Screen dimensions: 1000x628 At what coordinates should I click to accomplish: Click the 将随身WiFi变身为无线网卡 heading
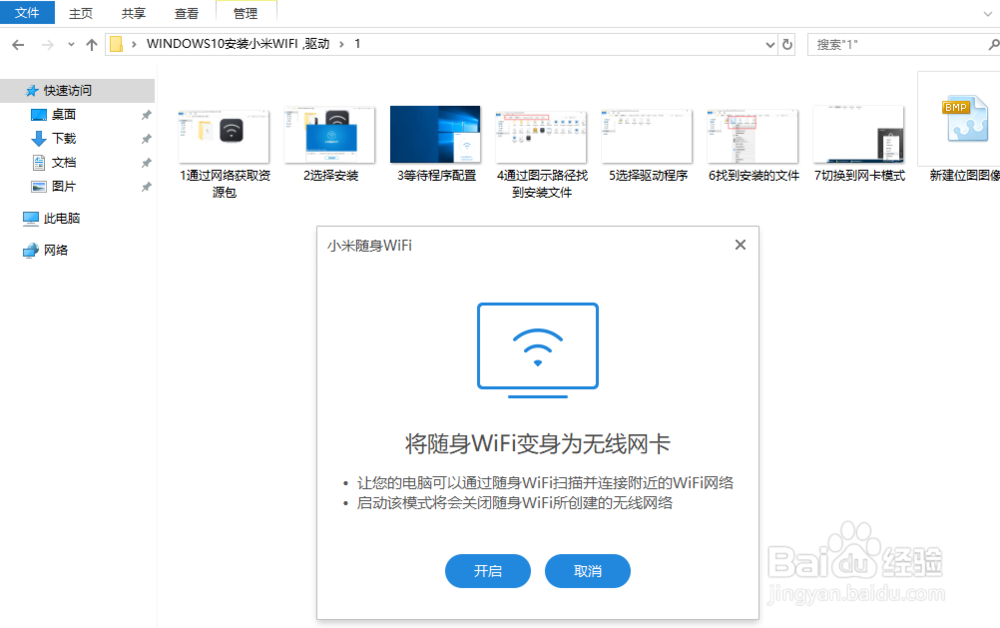[538, 444]
